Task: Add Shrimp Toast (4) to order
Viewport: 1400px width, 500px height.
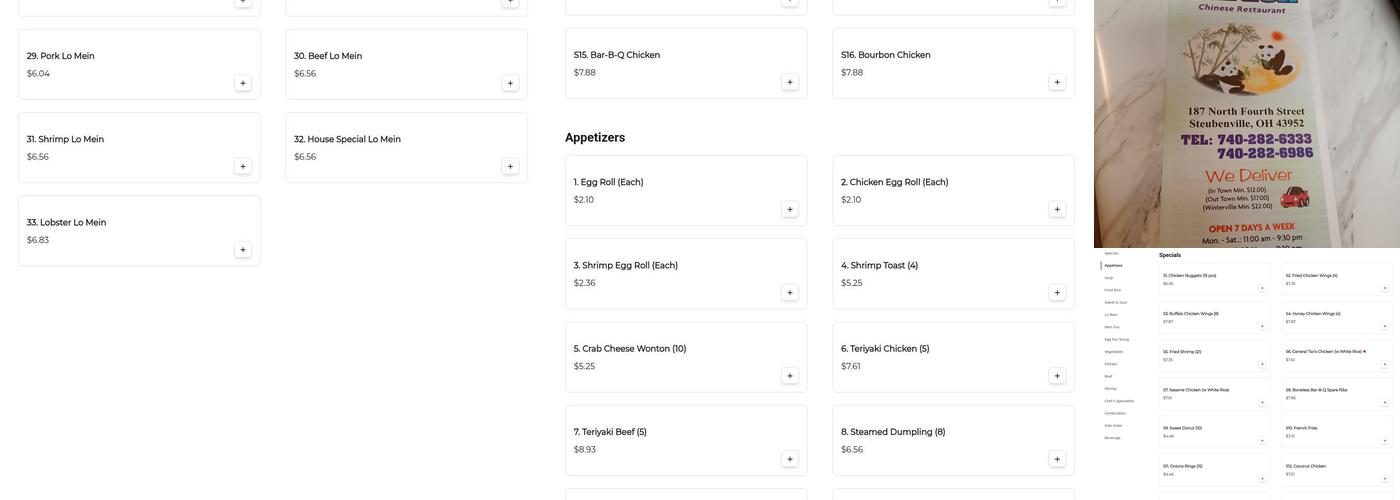Action: coord(1057,293)
